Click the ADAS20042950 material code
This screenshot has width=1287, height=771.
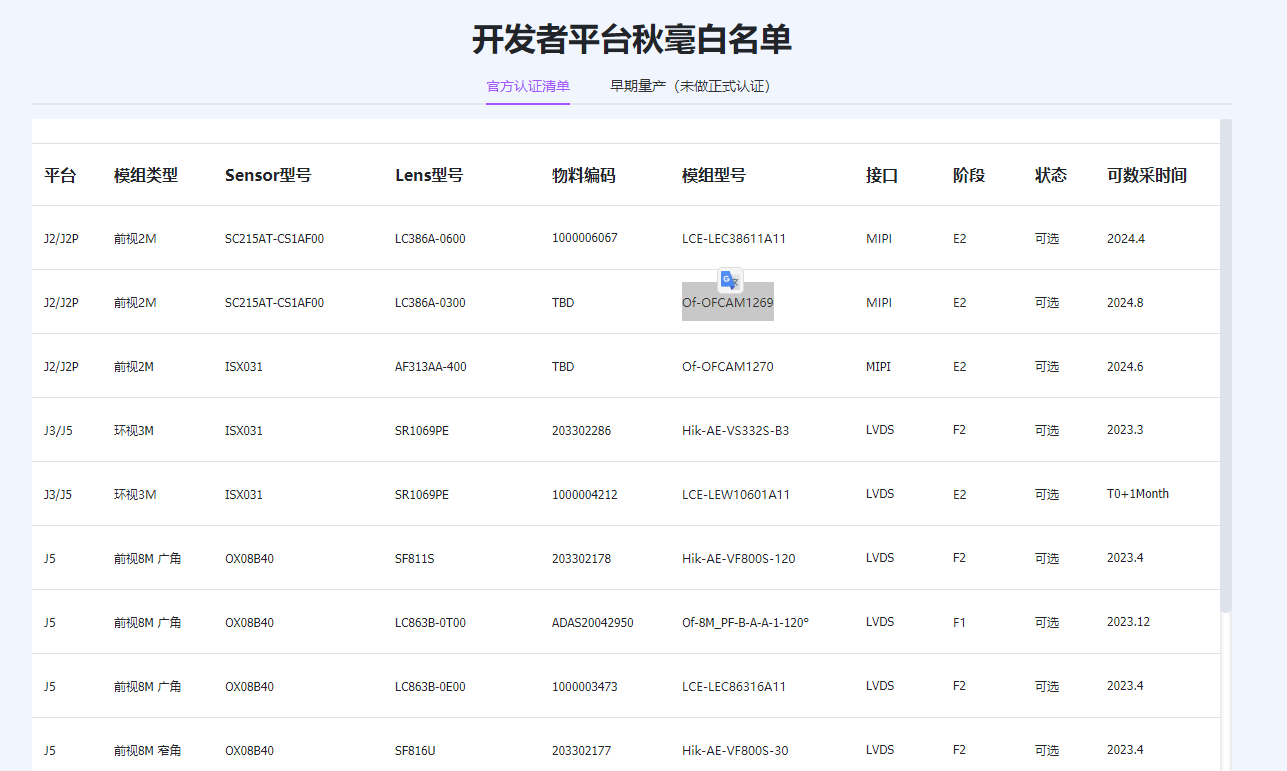tap(592, 622)
